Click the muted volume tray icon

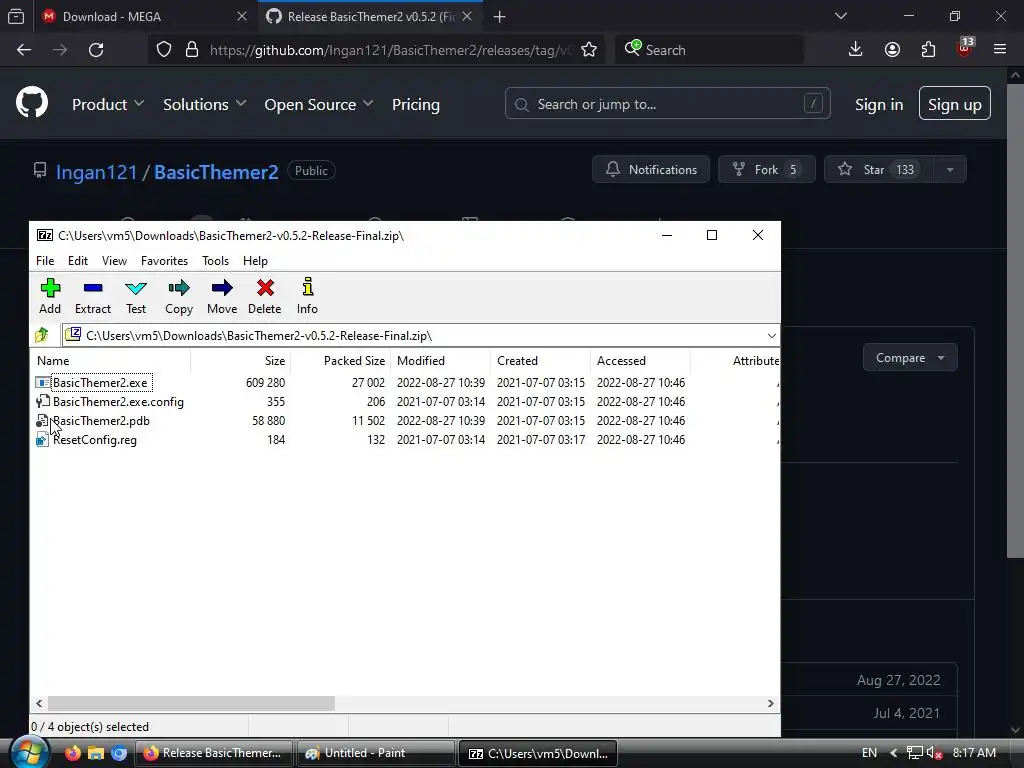click(x=935, y=753)
